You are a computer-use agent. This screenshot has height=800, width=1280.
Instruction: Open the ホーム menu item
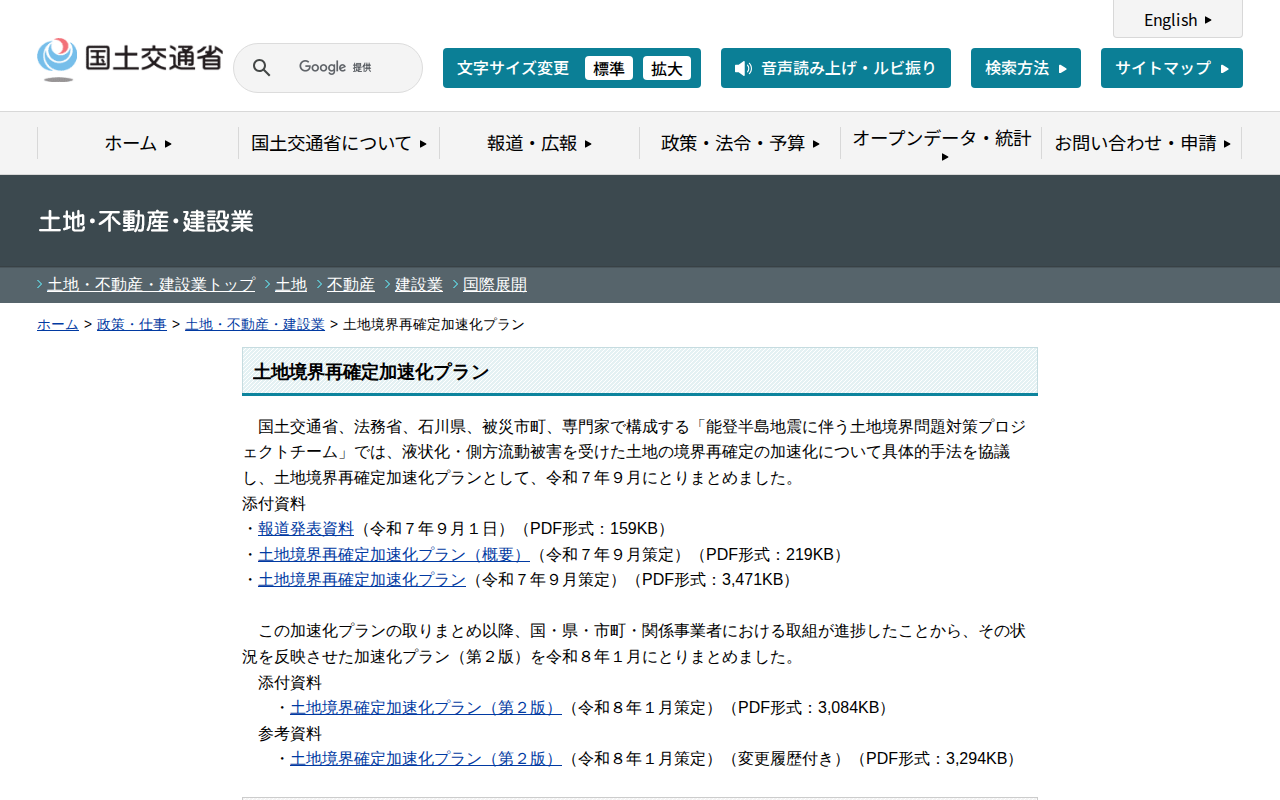(138, 143)
